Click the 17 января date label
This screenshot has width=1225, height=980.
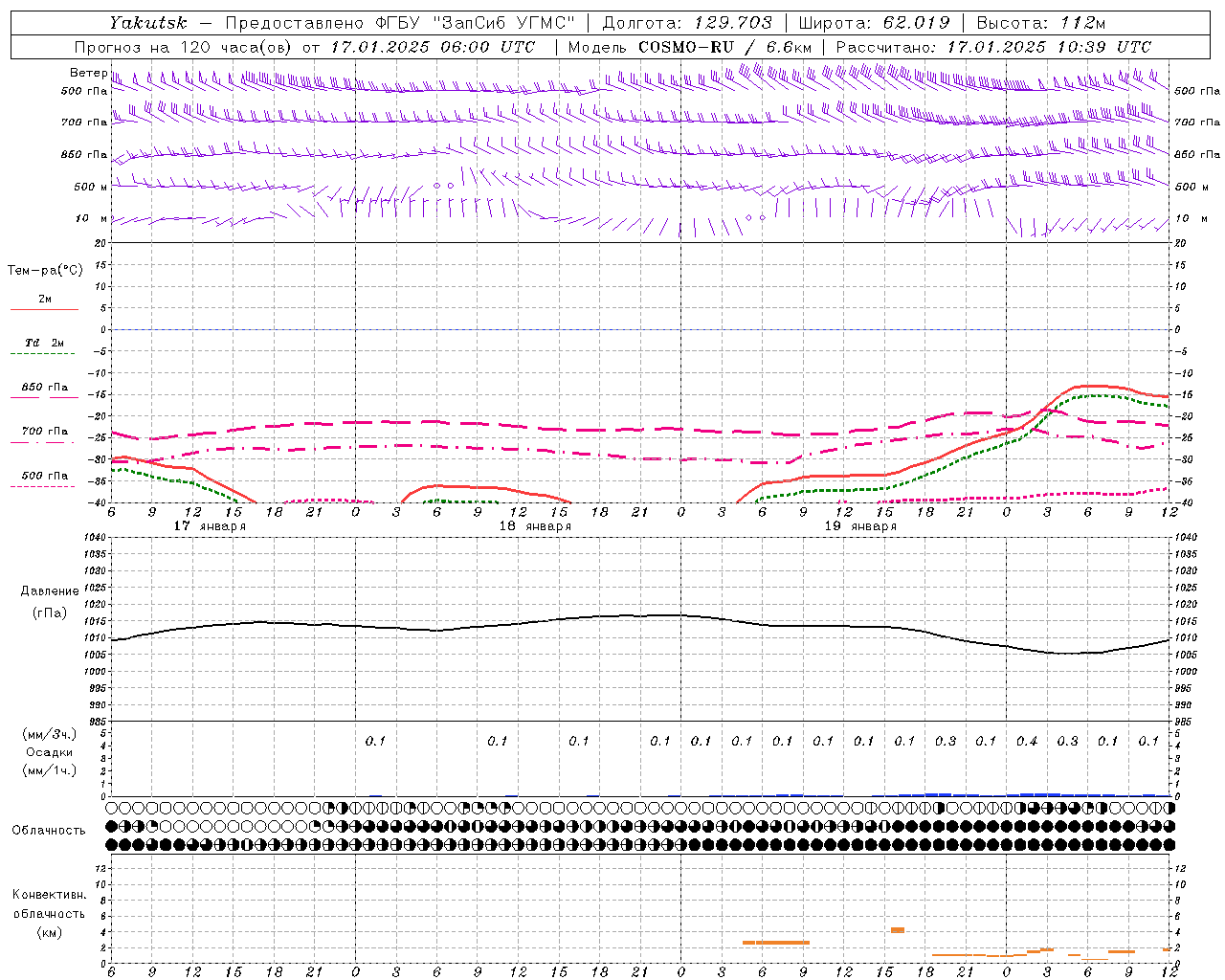pyautogui.click(x=210, y=526)
